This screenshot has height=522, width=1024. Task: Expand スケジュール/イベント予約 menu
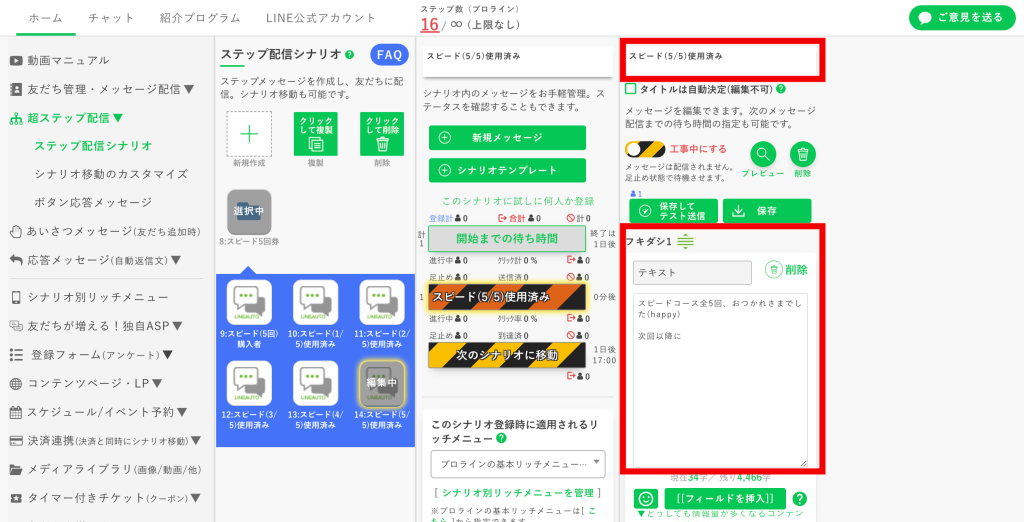pyautogui.click(x=99, y=412)
